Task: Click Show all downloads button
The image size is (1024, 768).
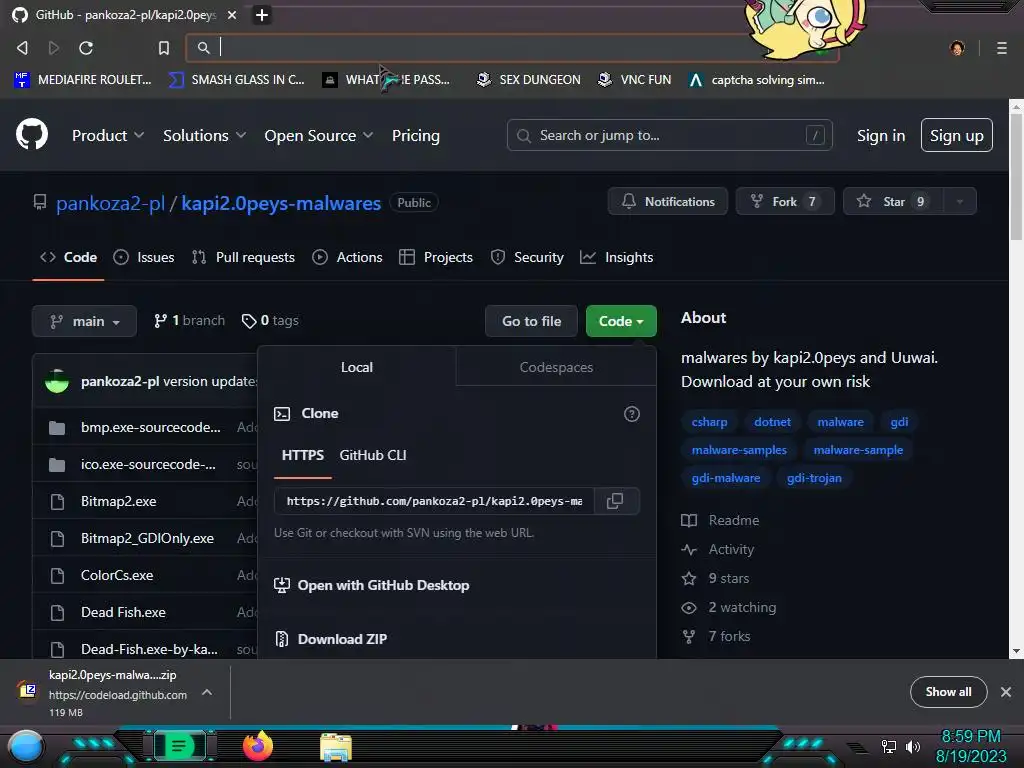Action: coord(948,692)
